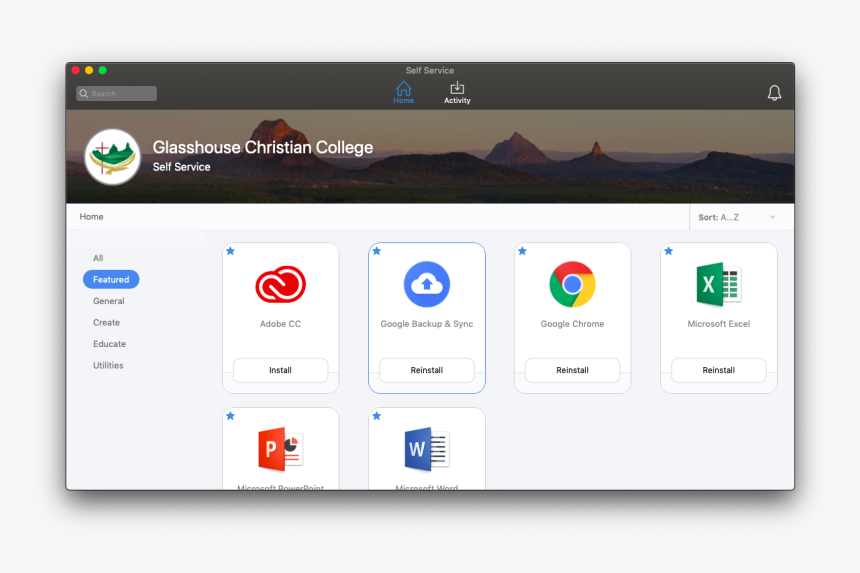The width and height of the screenshot is (860, 573).
Task: Click the Google Backup & Sync icon
Action: point(427,284)
